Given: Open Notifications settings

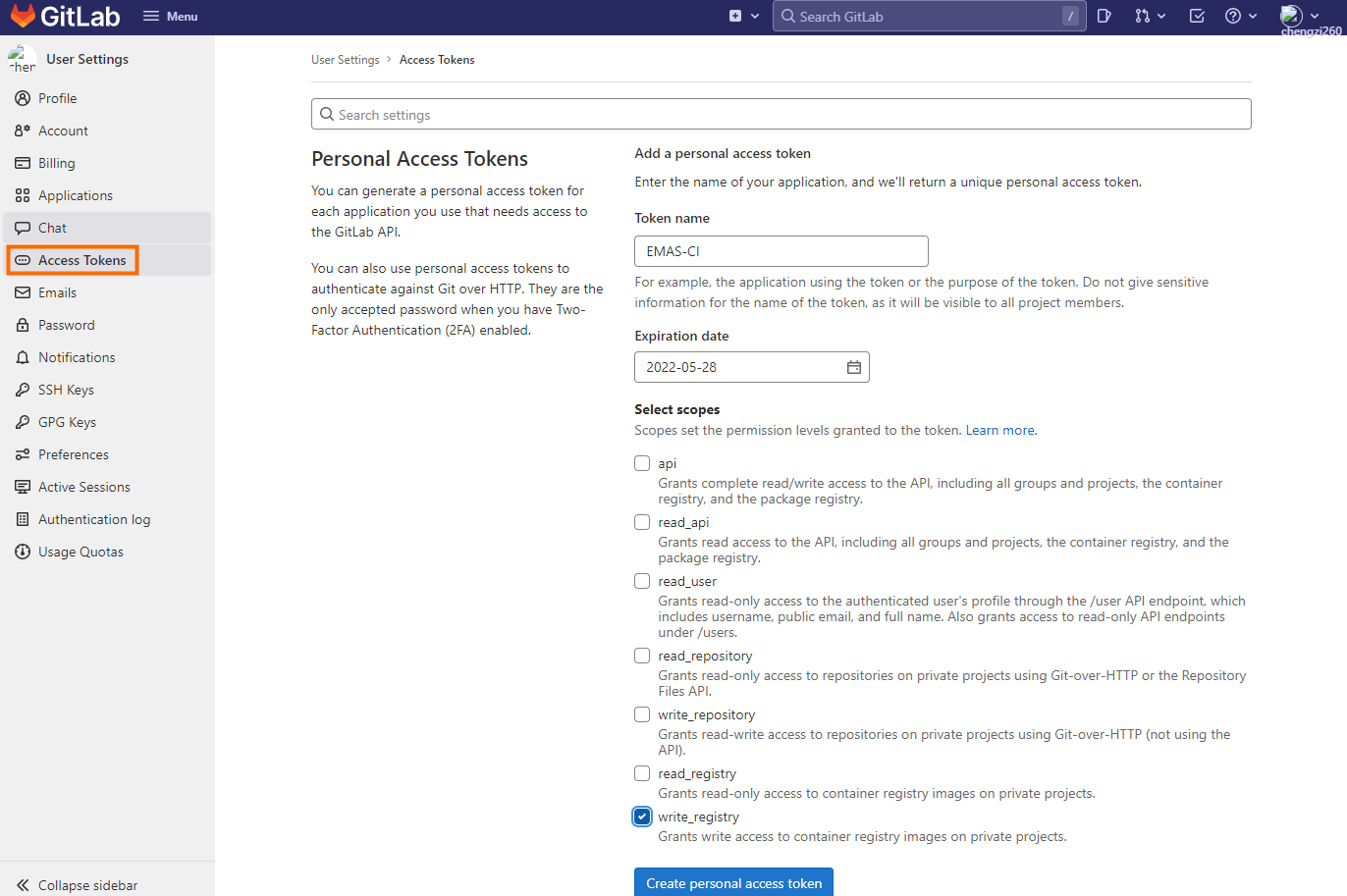Looking at the screenshot, I should (107, 357).
